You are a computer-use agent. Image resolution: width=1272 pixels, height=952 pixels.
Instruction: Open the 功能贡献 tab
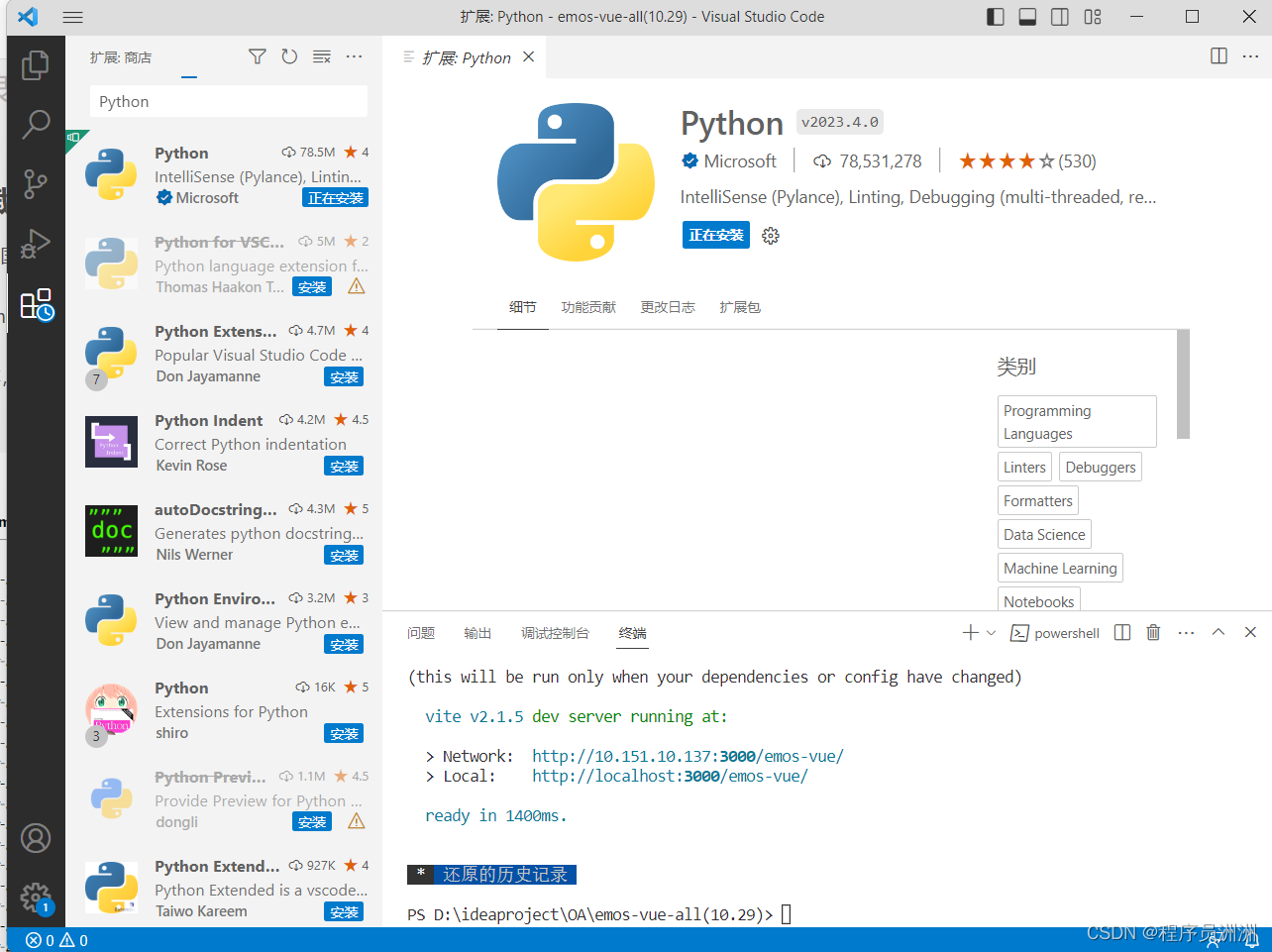click(588, 307)
